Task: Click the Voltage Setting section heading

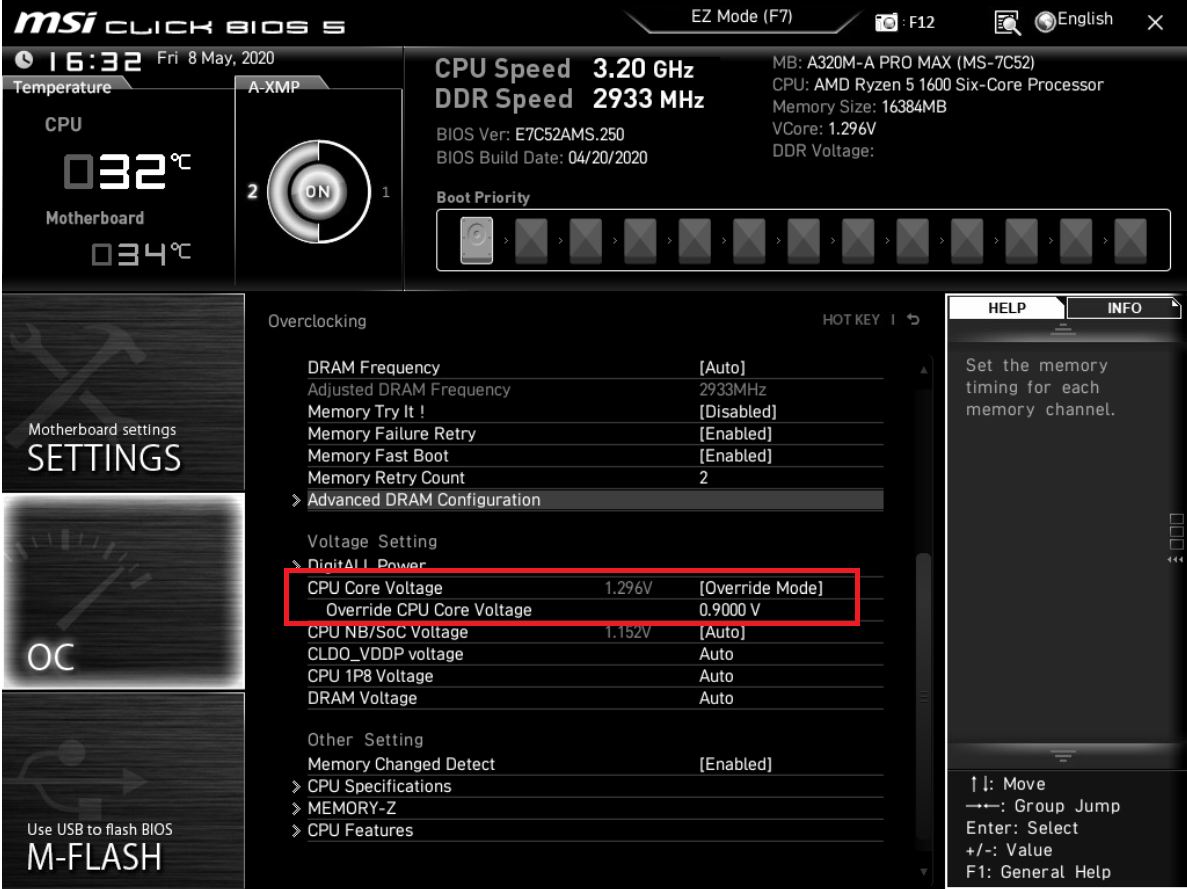Action: coord(372,541)
